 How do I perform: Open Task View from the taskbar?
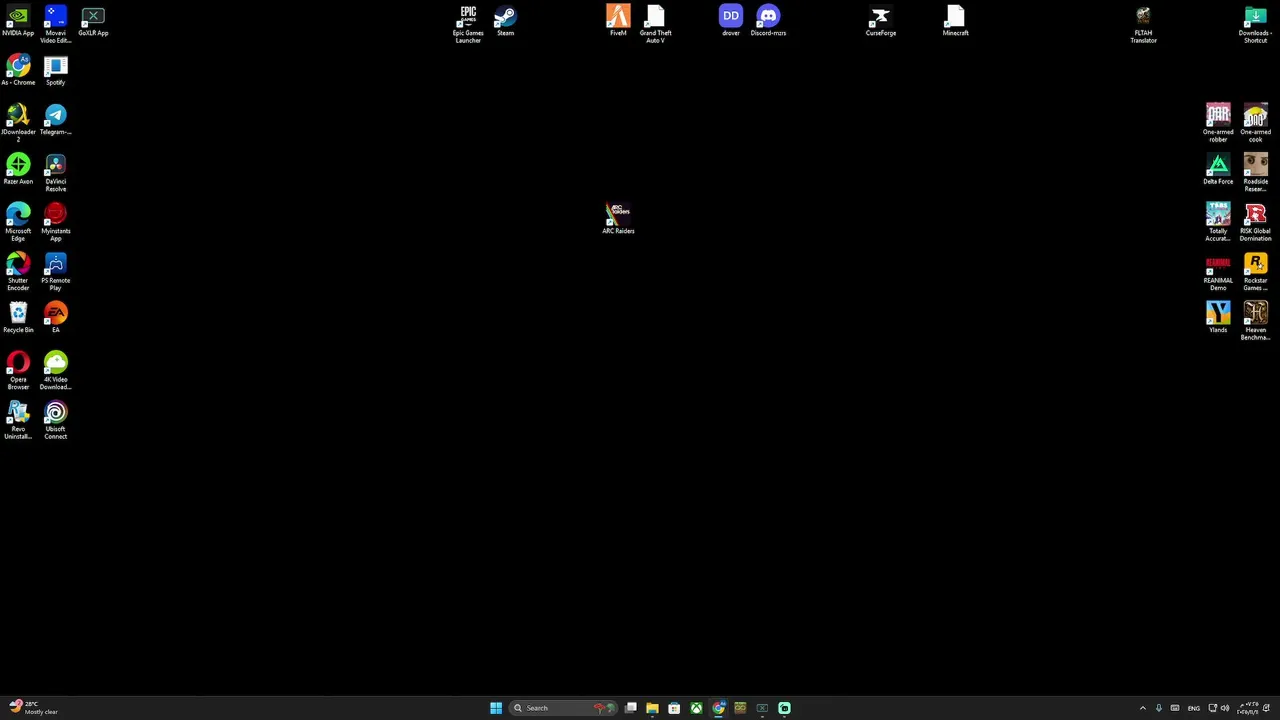631,708
